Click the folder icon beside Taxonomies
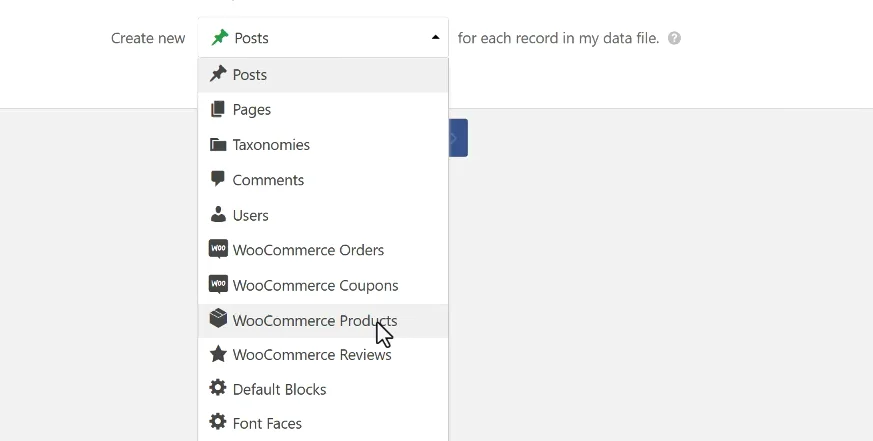 (218, 145)
